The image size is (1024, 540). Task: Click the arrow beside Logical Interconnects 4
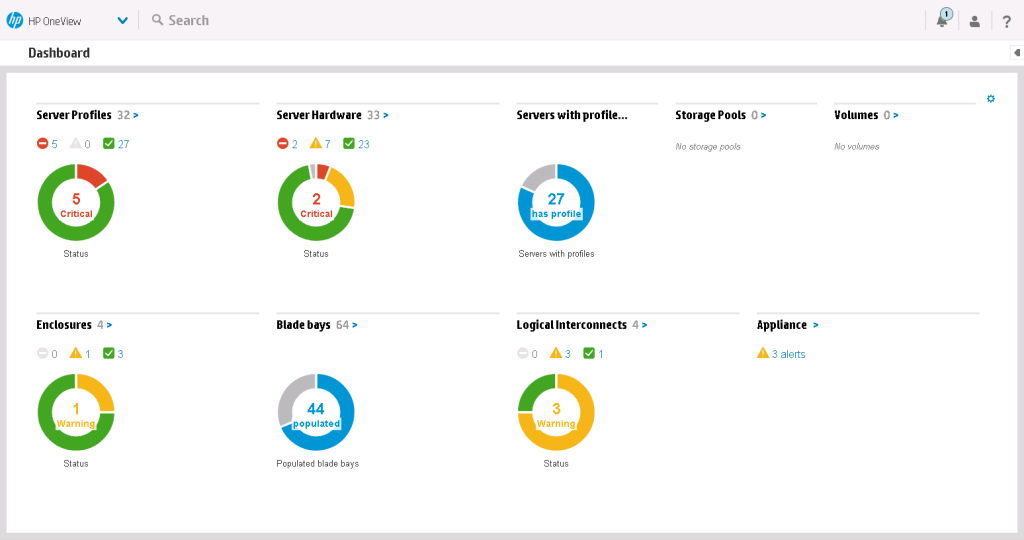click(x=645, y=325)
